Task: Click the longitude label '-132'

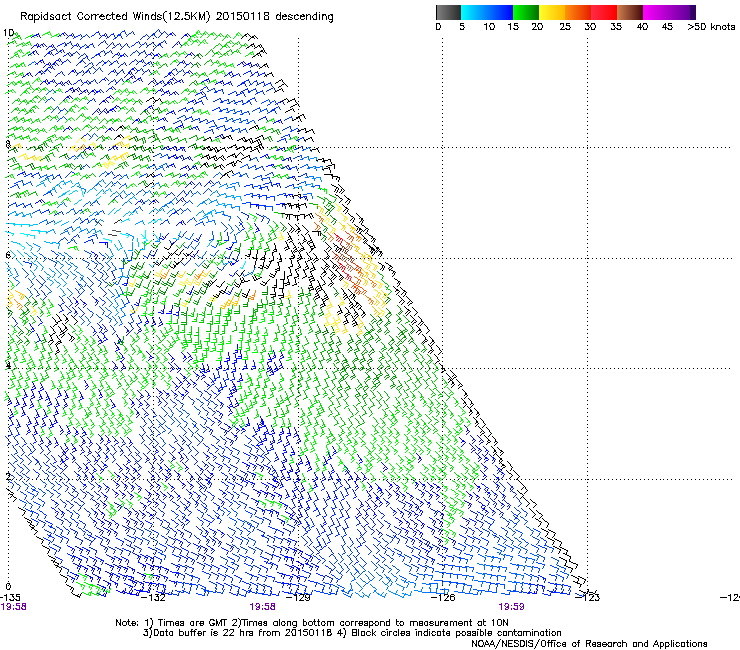Action: click(x=154, y=598)
